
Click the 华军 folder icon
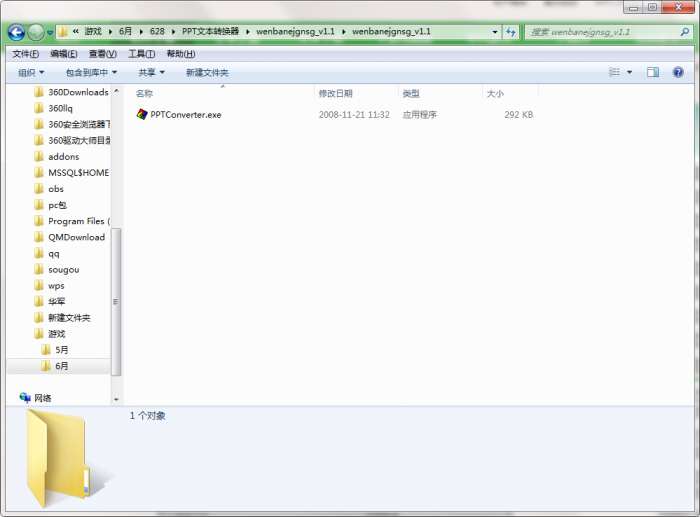click(39, 301)
